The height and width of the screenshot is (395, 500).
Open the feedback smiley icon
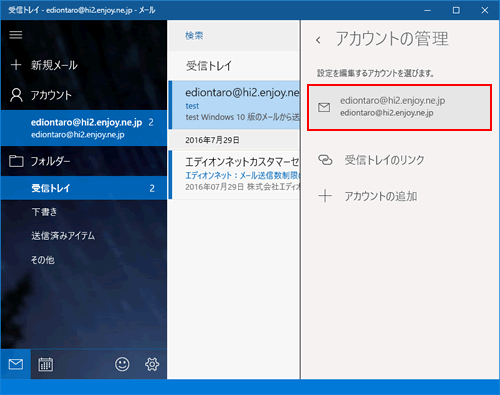122,364
